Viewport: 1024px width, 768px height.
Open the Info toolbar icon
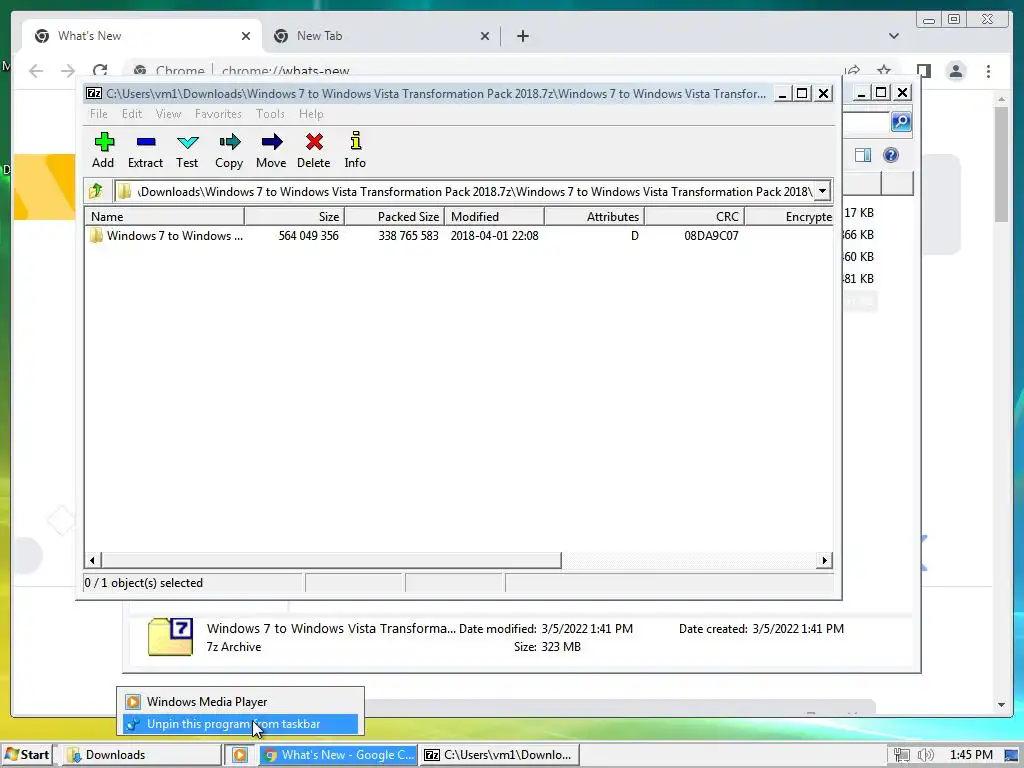pos(355,150)
